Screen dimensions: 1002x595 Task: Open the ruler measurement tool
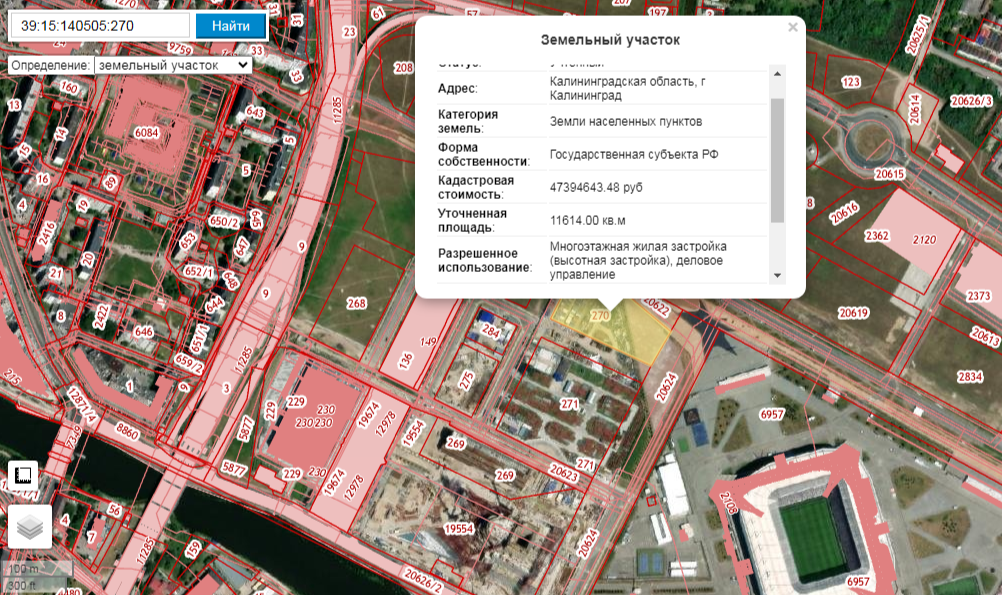pyautogui.click(x=23, y=475)
